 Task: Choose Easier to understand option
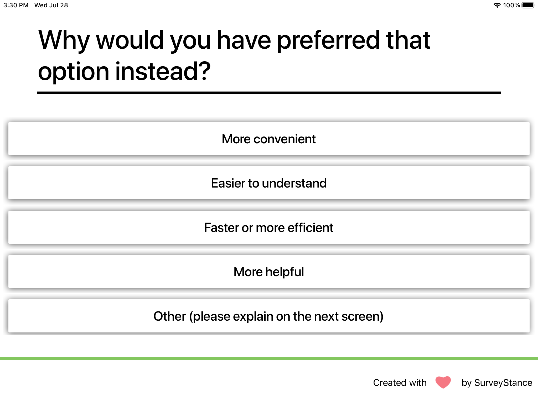pos(269,183)
